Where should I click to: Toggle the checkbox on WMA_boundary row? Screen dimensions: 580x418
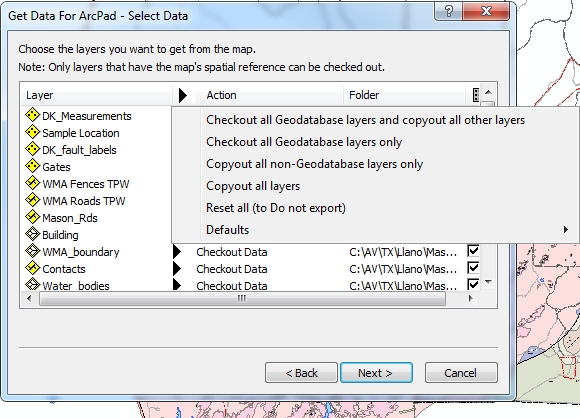[473, 251]
